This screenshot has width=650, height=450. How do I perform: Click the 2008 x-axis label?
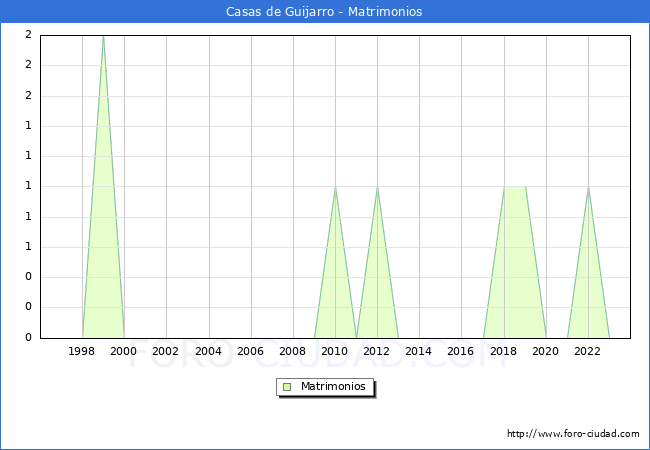(x=293, y=351)
